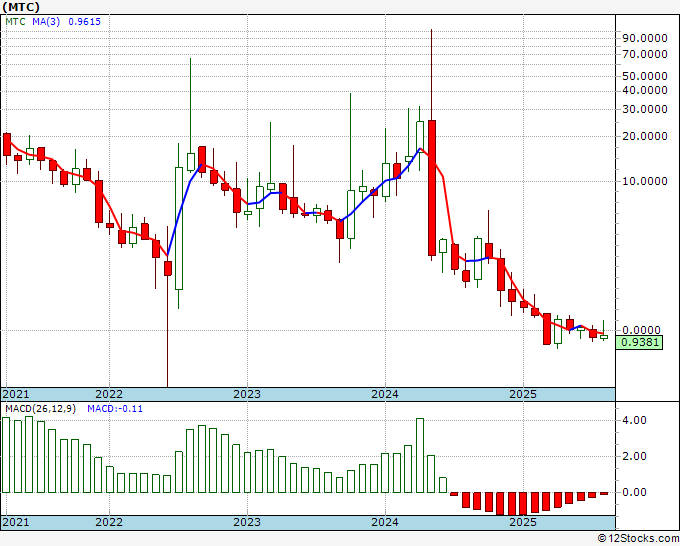The image size is (680, 546).
Task: Click 2023 on the MACD panel time axis
Action: tap(247, 522)
